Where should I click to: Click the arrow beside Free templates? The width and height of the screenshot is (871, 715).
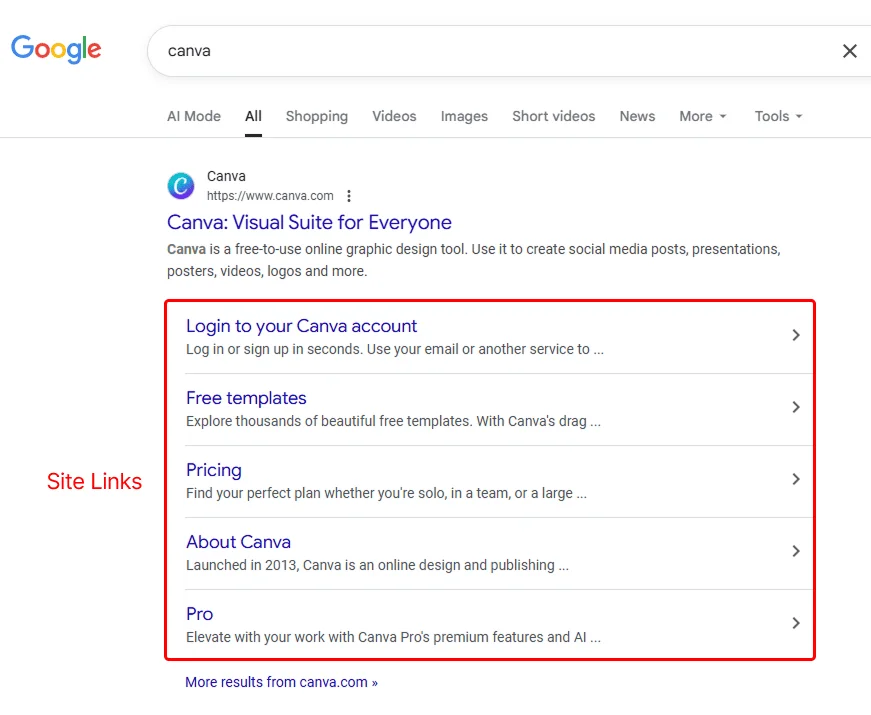pos(796,407)
